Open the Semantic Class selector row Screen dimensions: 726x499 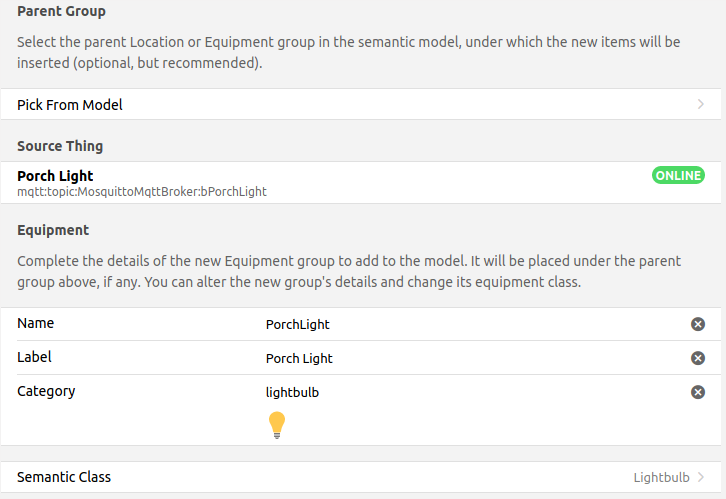[300, 477]
